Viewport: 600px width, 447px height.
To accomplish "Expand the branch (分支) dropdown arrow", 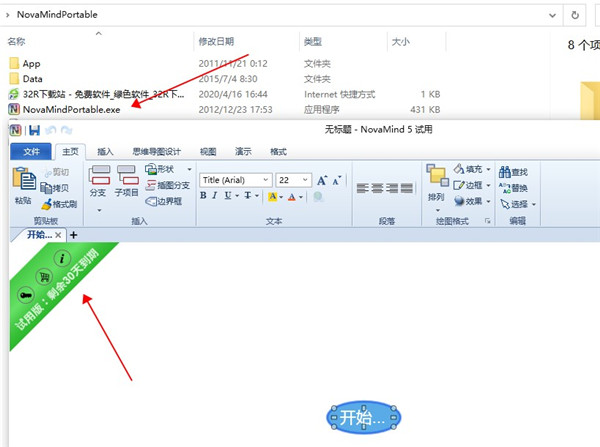I will point(99,210).
